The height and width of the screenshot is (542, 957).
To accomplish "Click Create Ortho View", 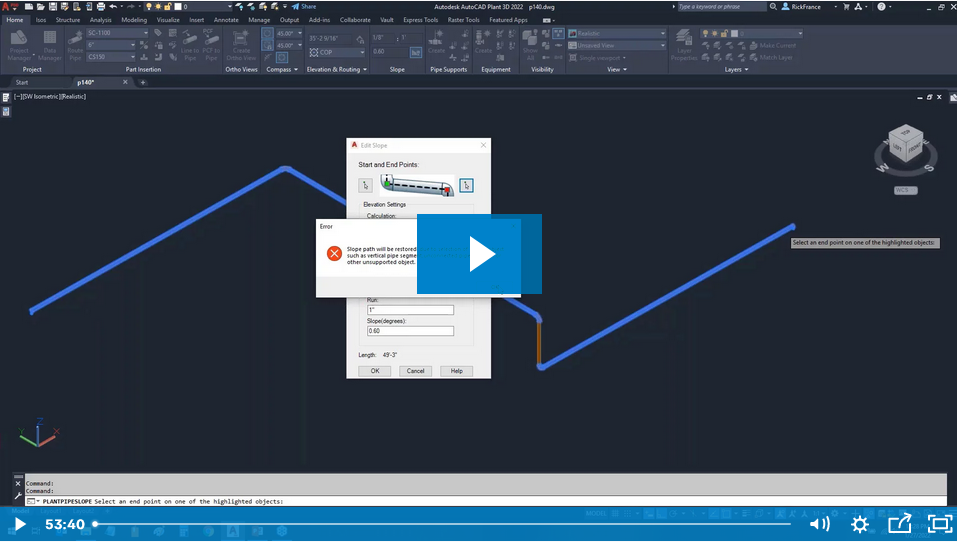I will (241, 46).
